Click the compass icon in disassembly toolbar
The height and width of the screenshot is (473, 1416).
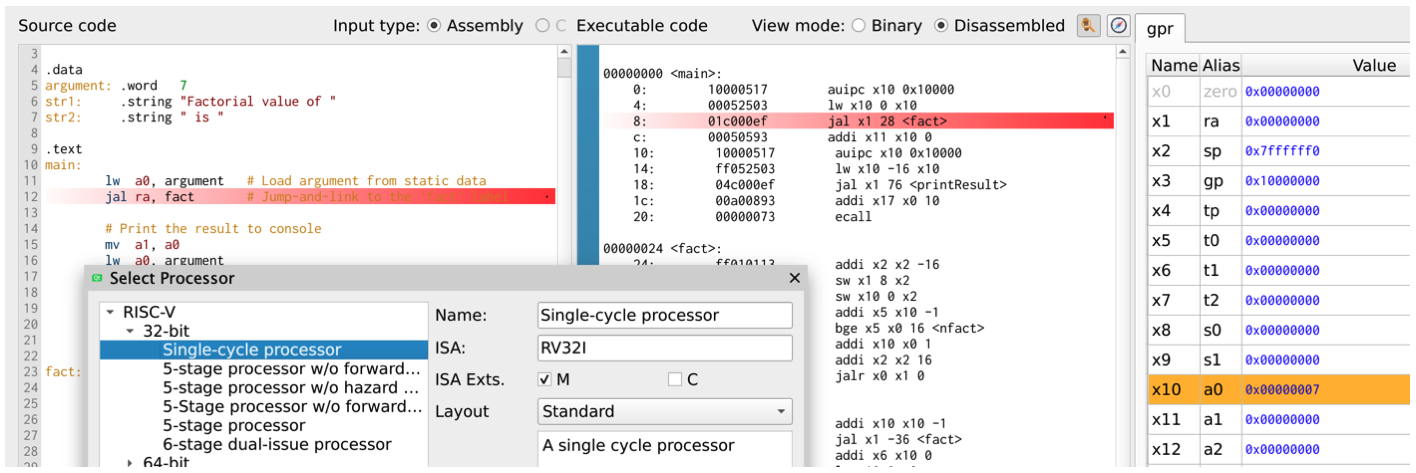point(1118,26)
